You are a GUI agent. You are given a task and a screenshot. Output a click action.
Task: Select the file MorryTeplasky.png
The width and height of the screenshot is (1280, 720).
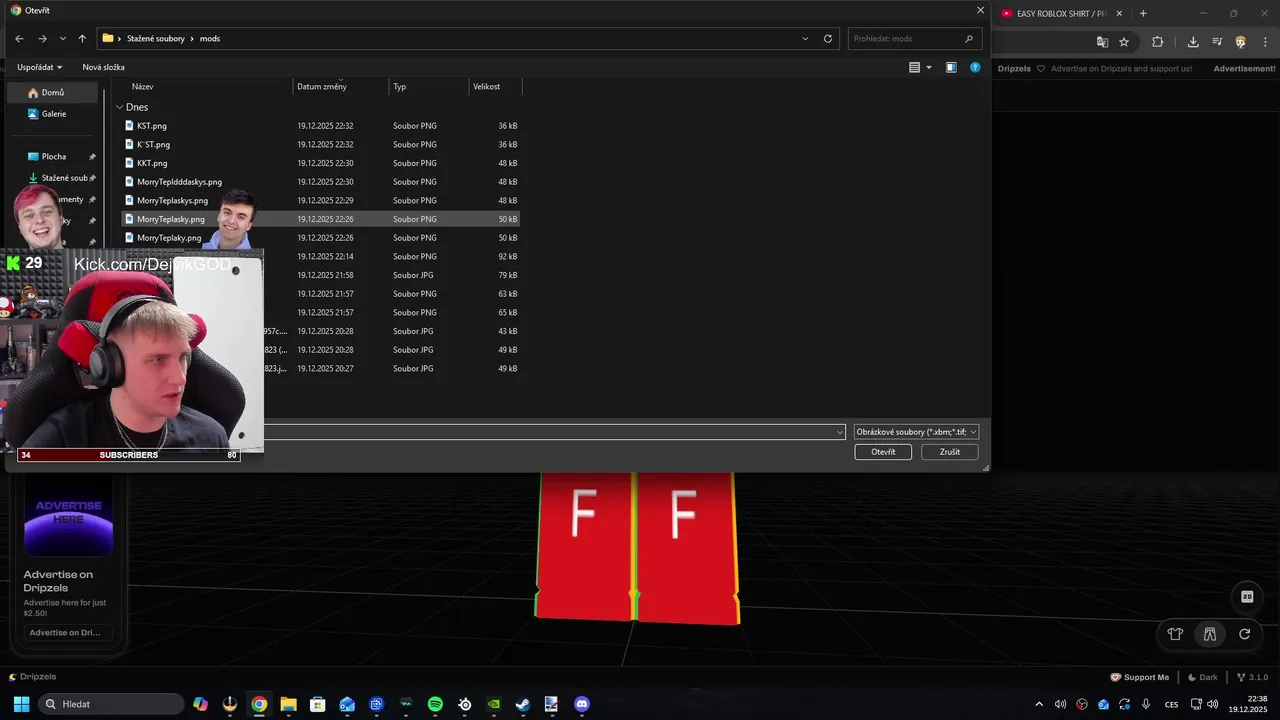click(320, 219)
